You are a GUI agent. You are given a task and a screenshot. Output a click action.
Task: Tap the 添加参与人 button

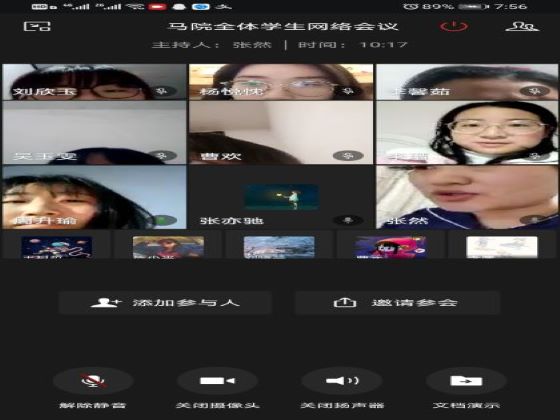click(x=165, y=303)
